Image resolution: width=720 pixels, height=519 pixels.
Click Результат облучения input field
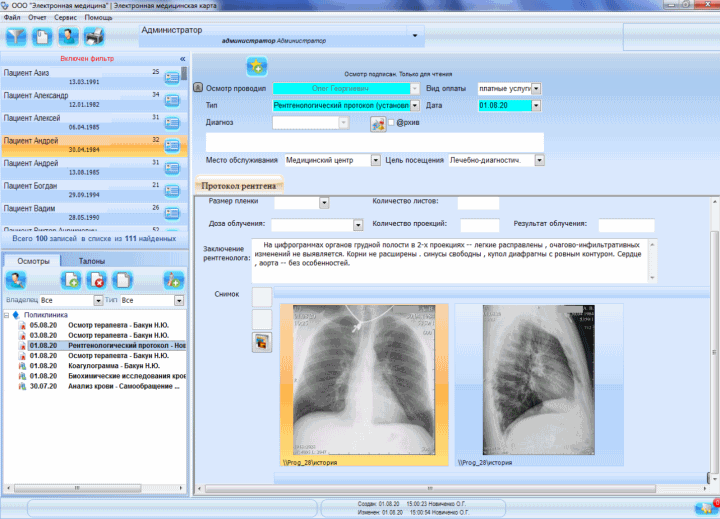[x=626, y=225]
